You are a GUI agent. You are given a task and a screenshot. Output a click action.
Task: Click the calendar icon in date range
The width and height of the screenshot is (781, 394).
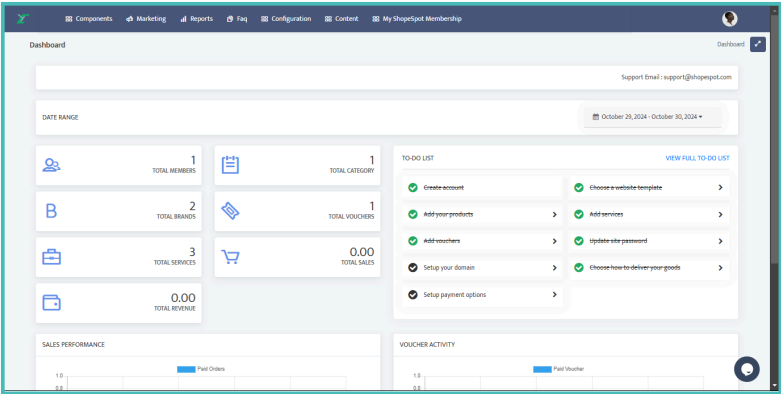pos(595,117)
